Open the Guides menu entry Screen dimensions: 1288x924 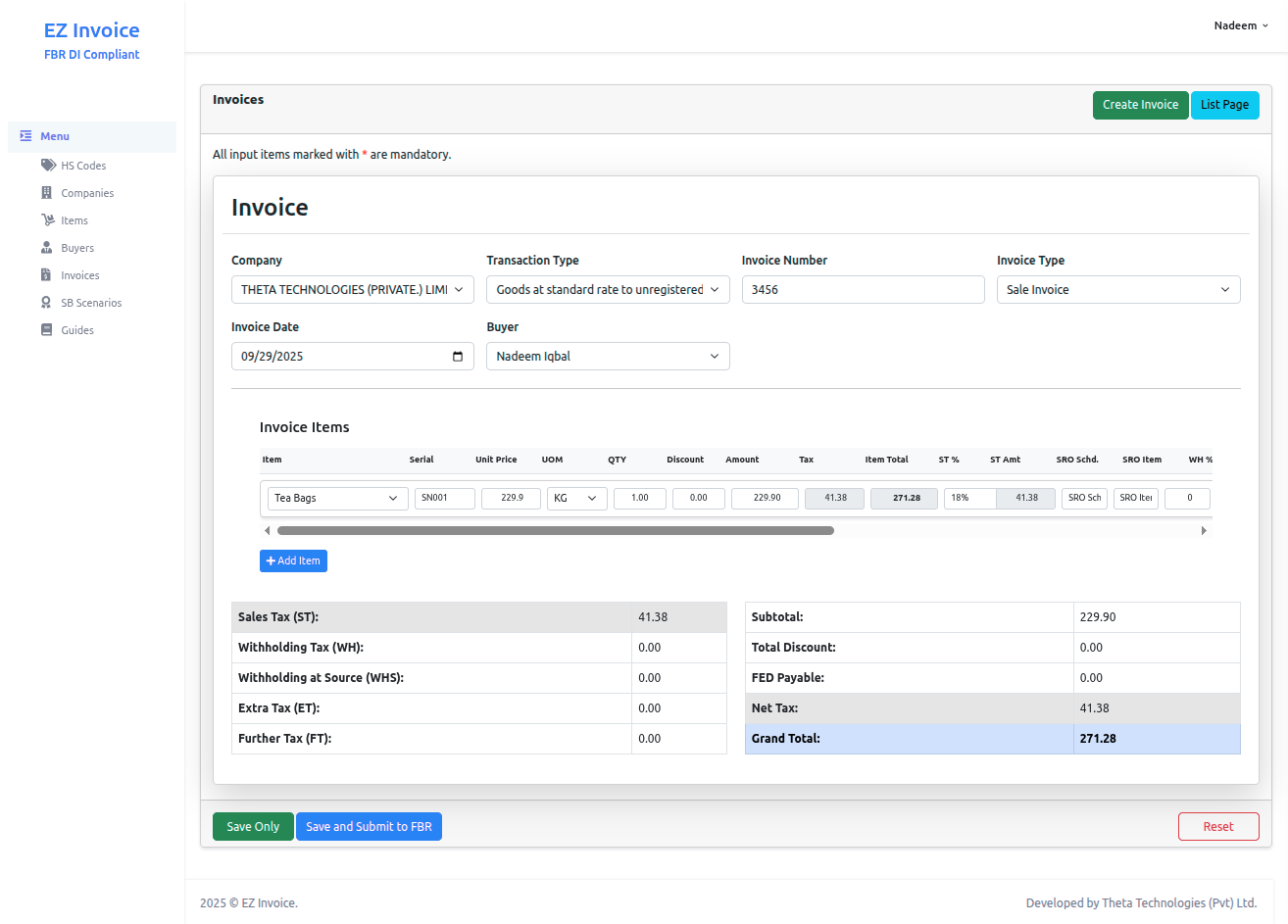77,330
